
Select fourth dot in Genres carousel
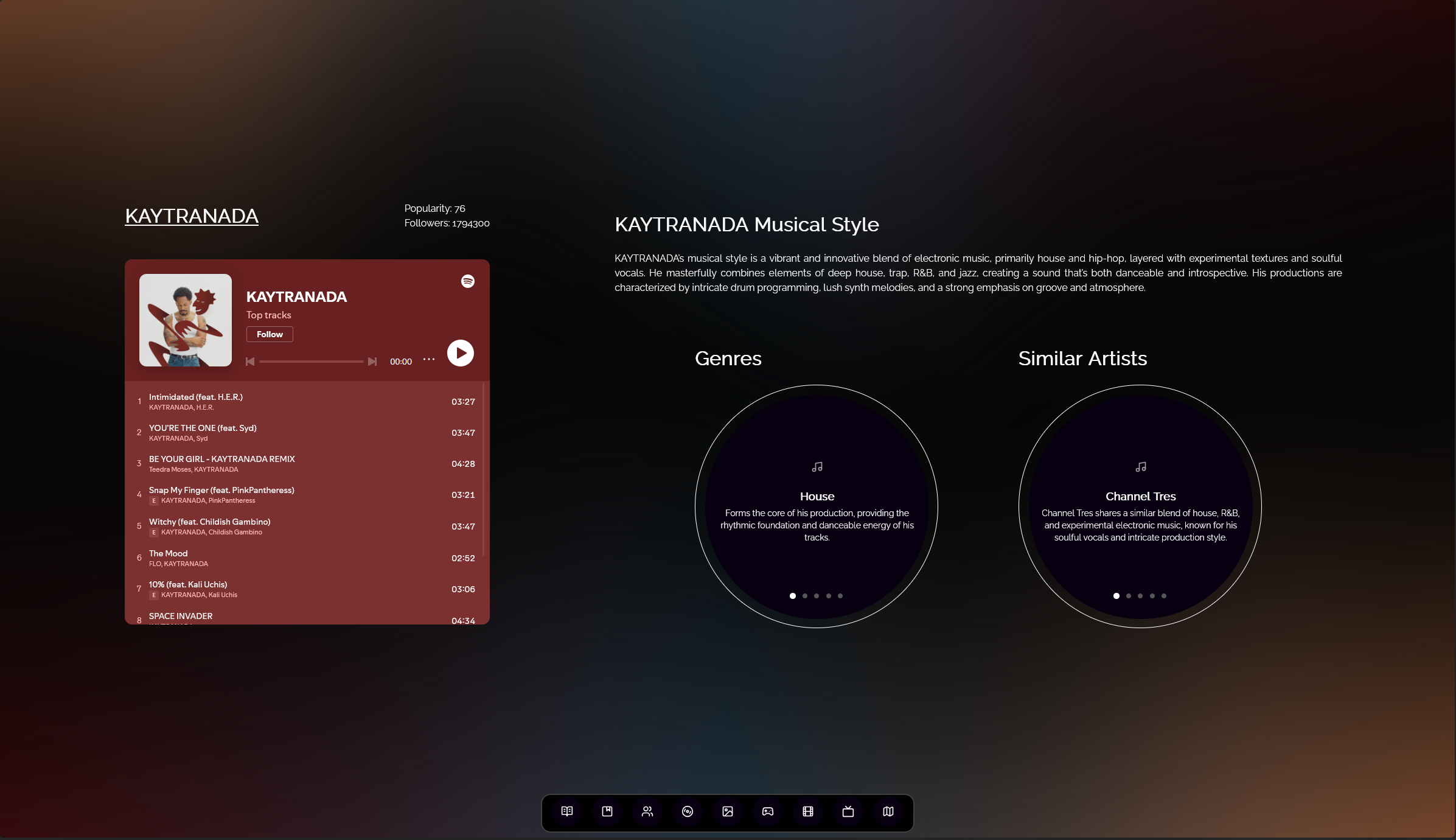(829, 596)
